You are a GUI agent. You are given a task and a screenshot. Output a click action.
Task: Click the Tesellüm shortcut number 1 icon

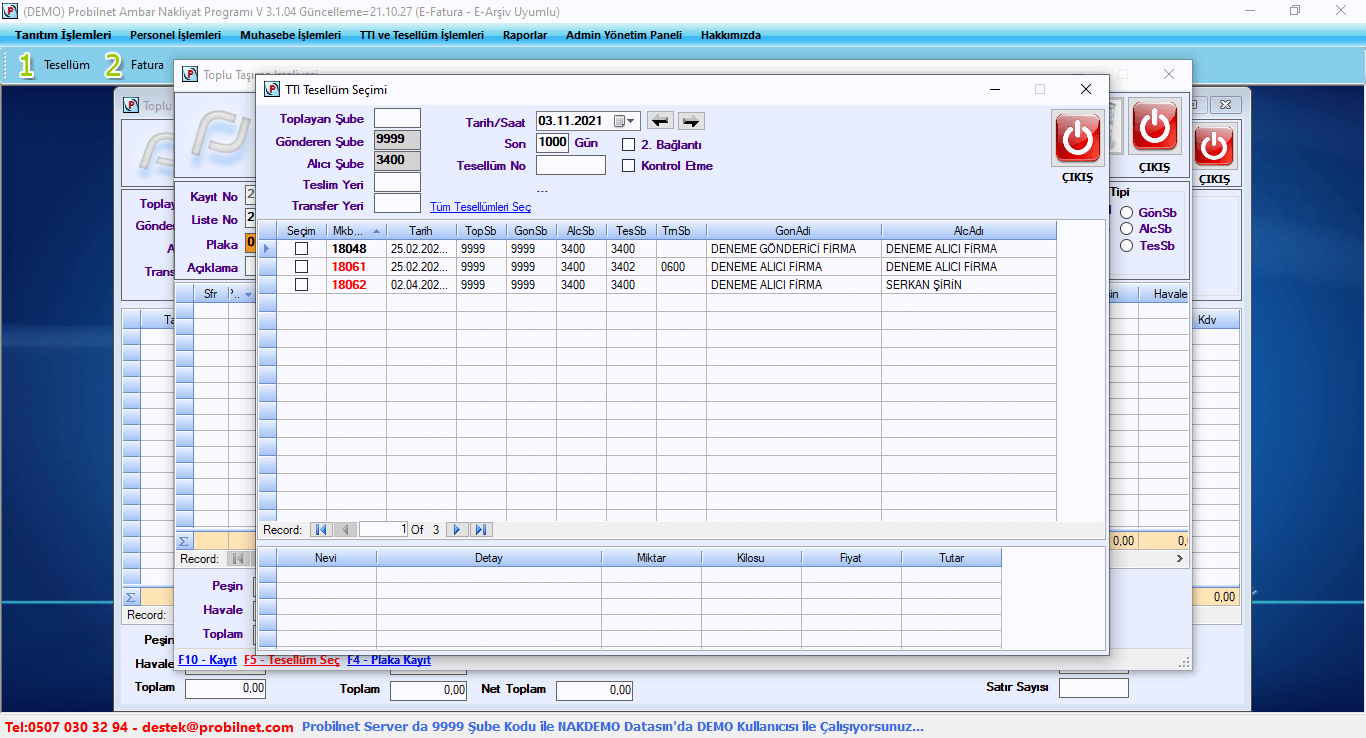pos(26,65)
